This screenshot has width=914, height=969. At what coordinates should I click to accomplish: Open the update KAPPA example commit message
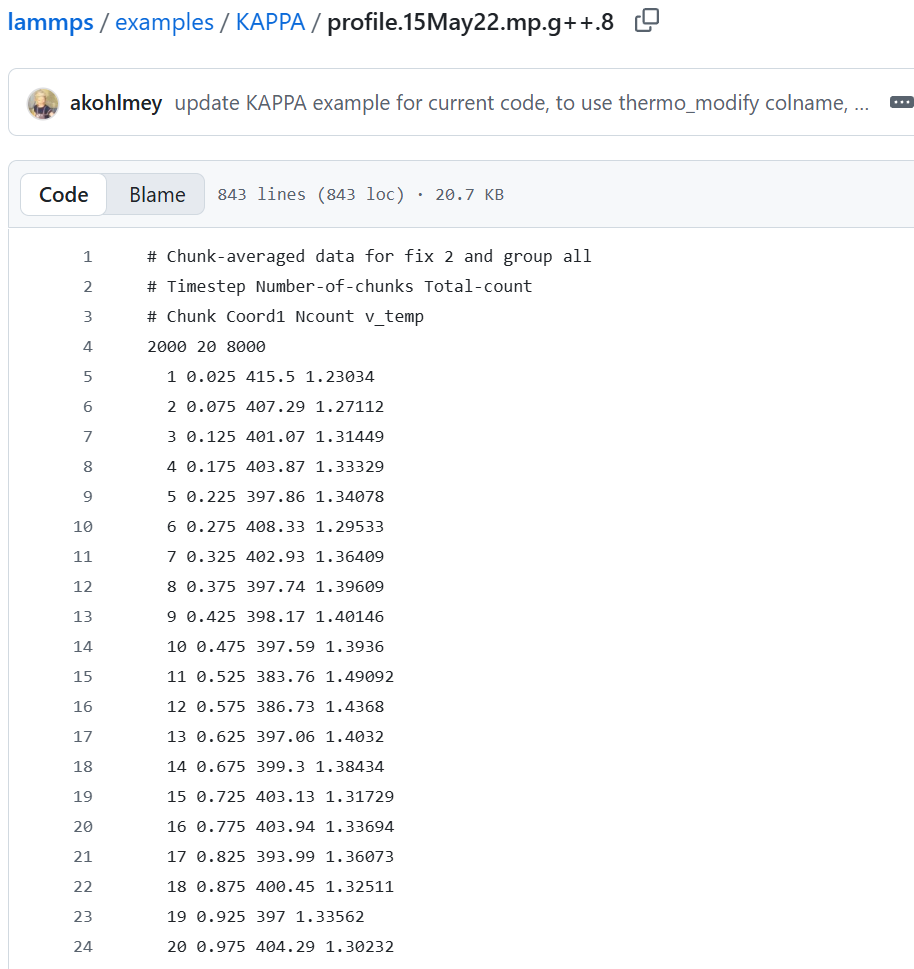pos(522,103)
